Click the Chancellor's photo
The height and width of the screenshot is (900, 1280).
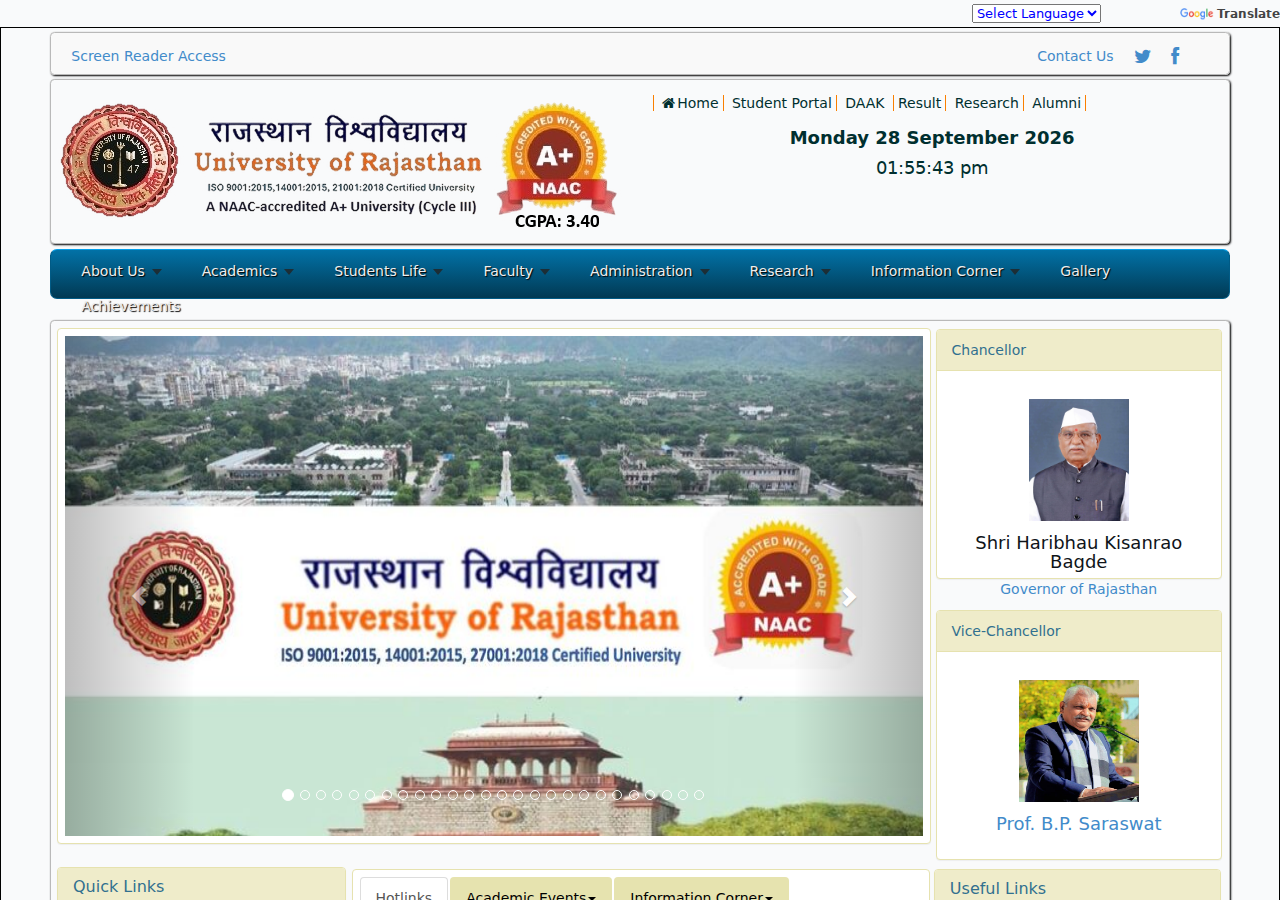(1079, 460)
